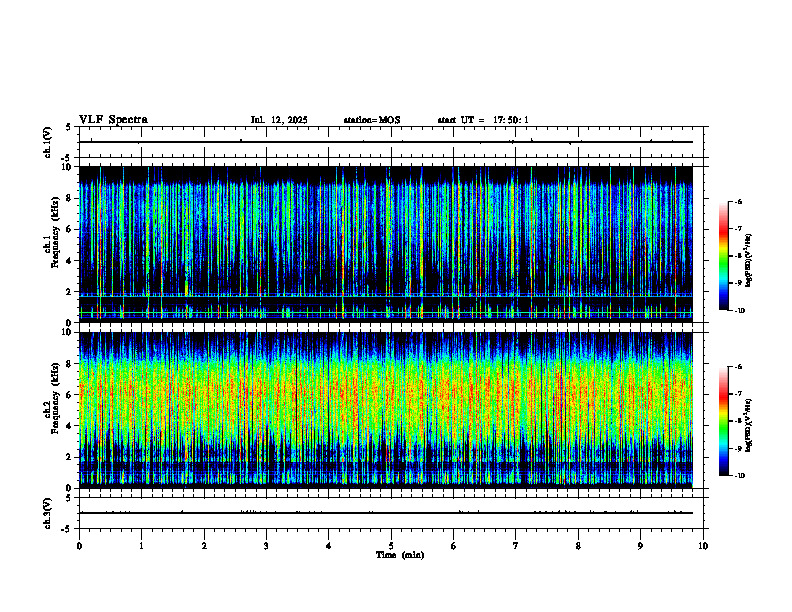Image resolution: width=792 pixels, height=612 pixels.
Task: Click the "-5" voltage tick of ch.1(V) panel
Action: point(67,159)
